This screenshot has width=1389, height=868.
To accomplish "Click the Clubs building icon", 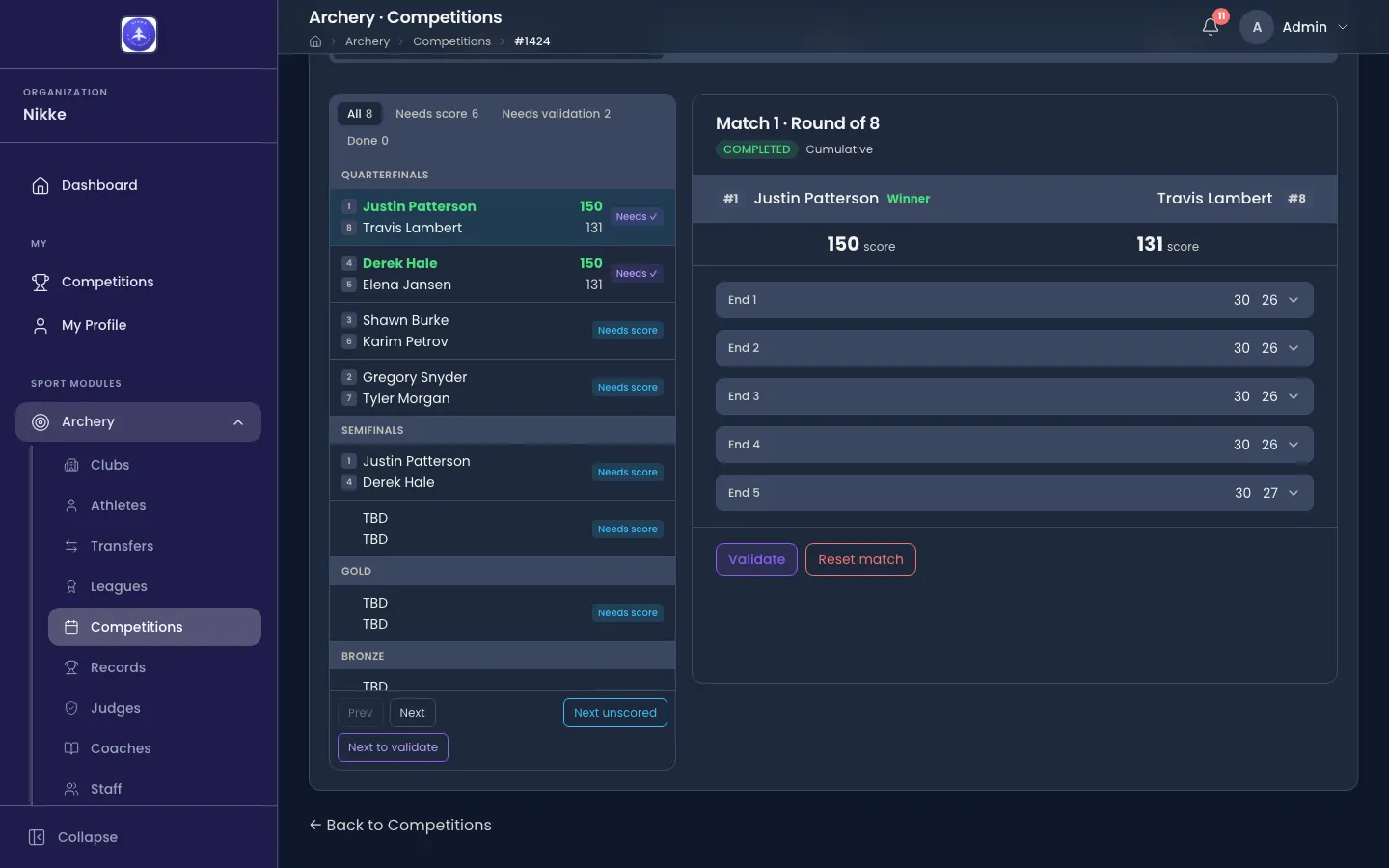I will point(71,465).
